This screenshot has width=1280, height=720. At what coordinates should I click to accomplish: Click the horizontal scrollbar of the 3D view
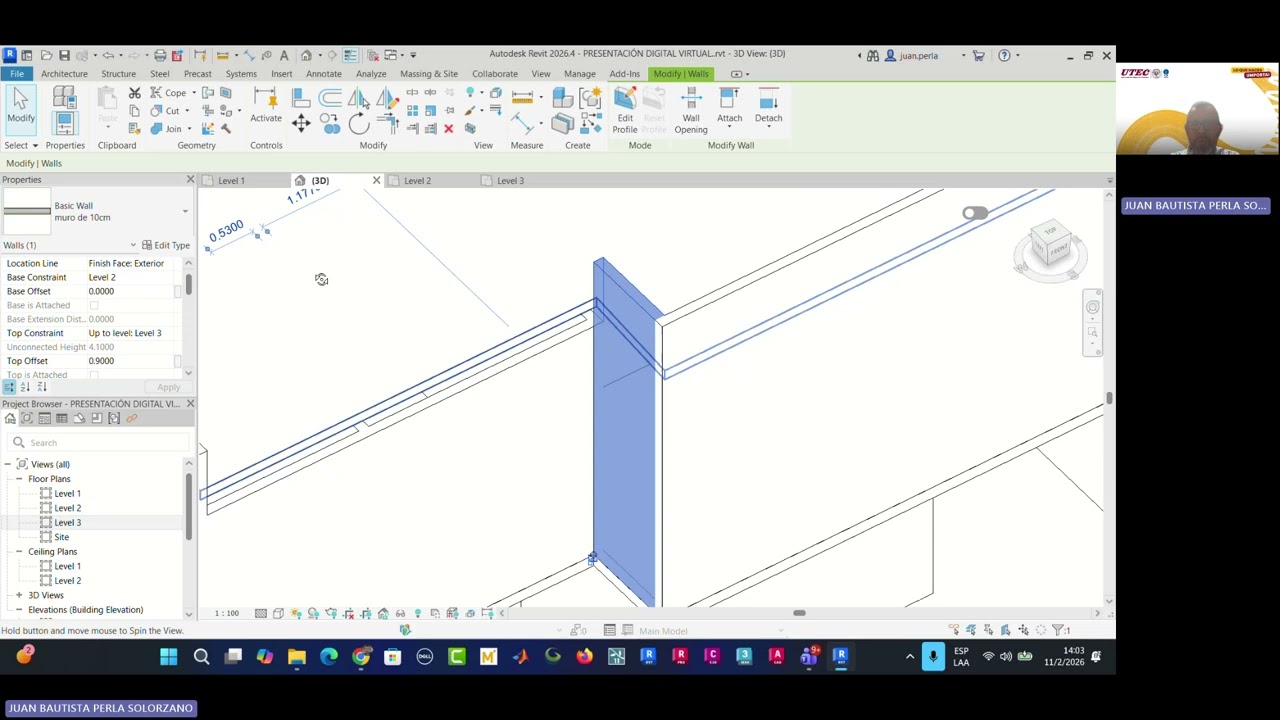pyautogui.click(x=799, y=613)
